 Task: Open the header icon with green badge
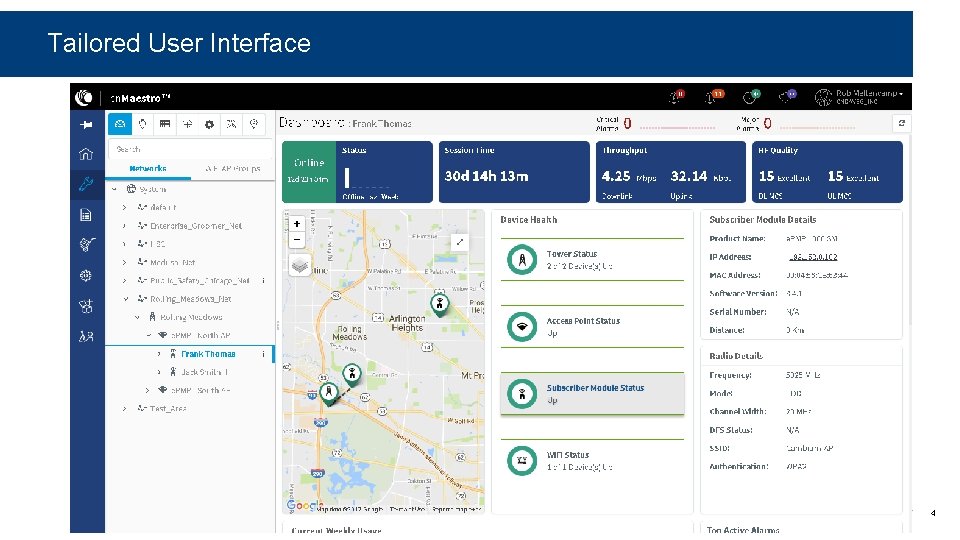click(751, 96)
